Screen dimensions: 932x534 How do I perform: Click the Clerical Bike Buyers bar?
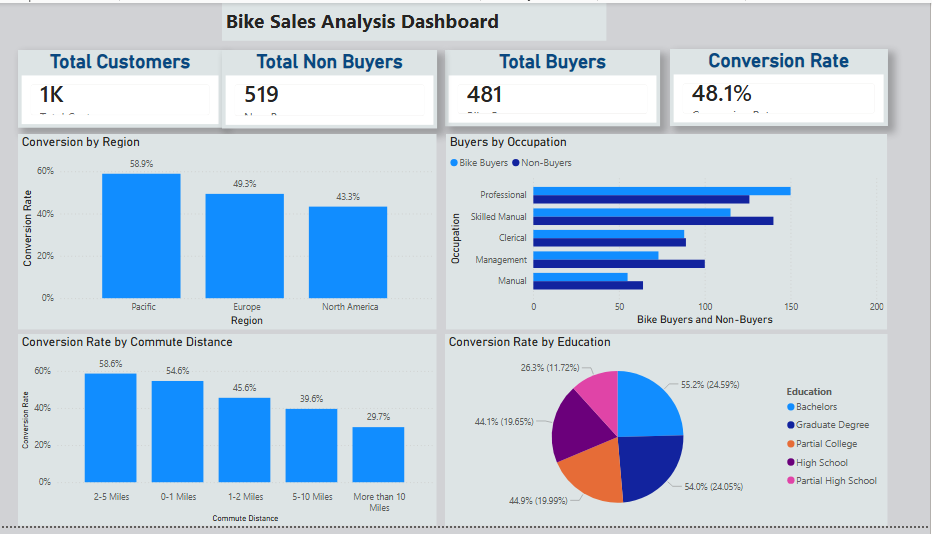609,234
